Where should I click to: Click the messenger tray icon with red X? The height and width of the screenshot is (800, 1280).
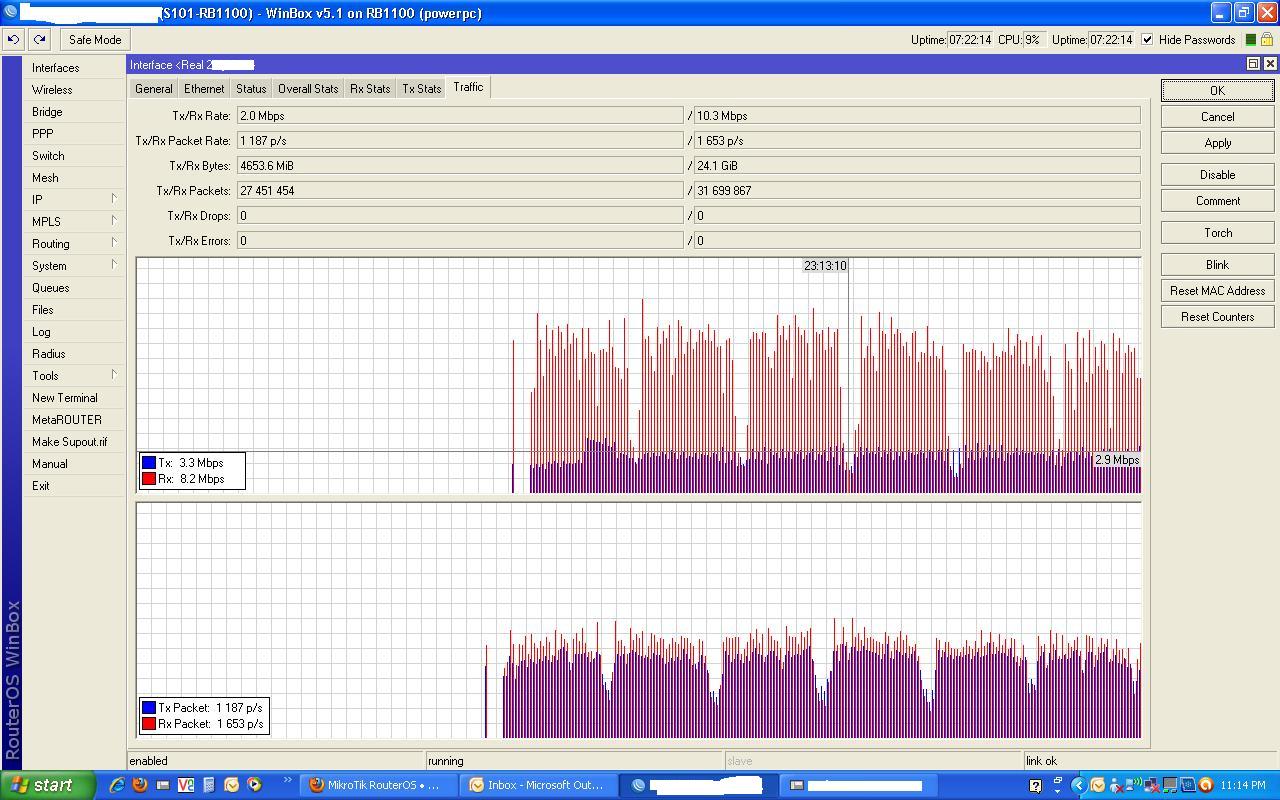[1116, 785]
